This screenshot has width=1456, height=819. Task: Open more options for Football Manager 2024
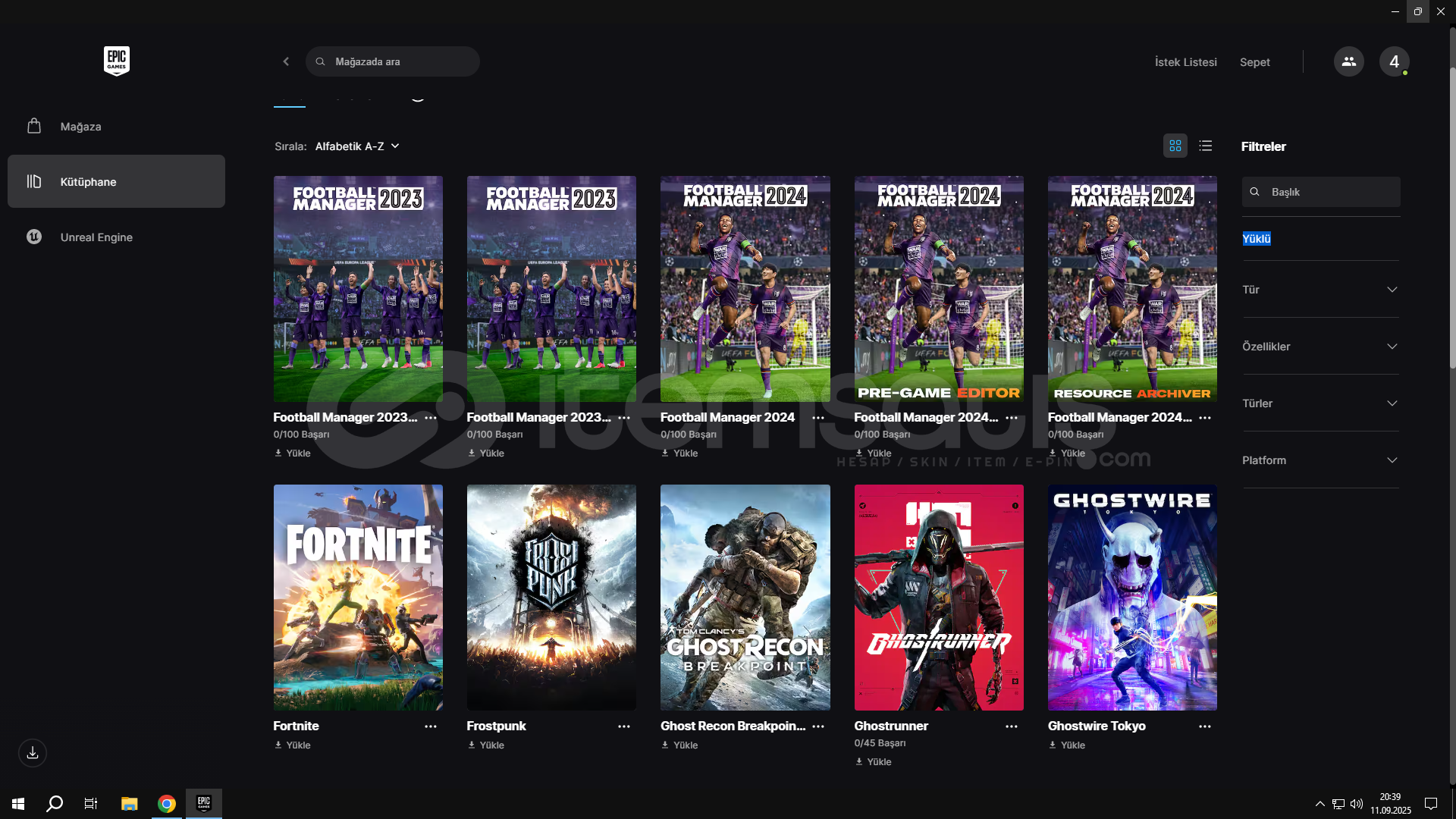818,418
